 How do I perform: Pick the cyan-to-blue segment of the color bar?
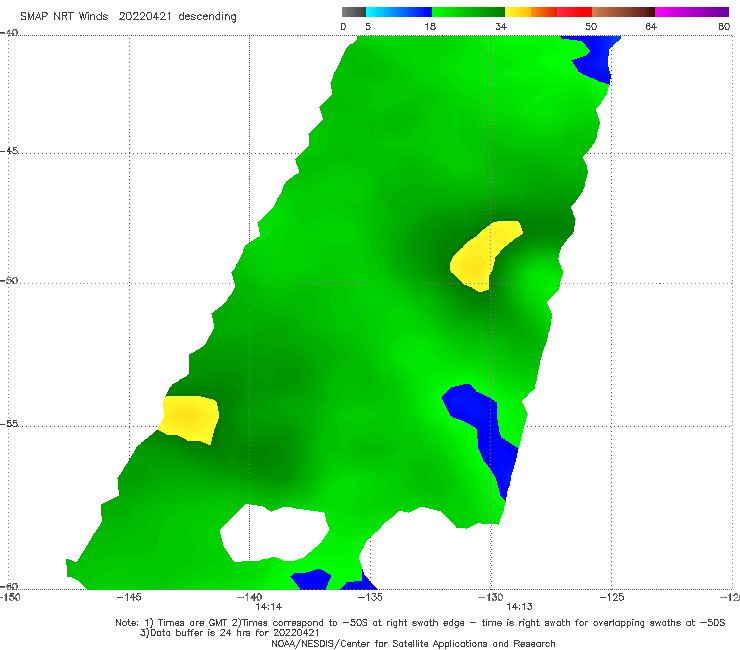[399, 12]
